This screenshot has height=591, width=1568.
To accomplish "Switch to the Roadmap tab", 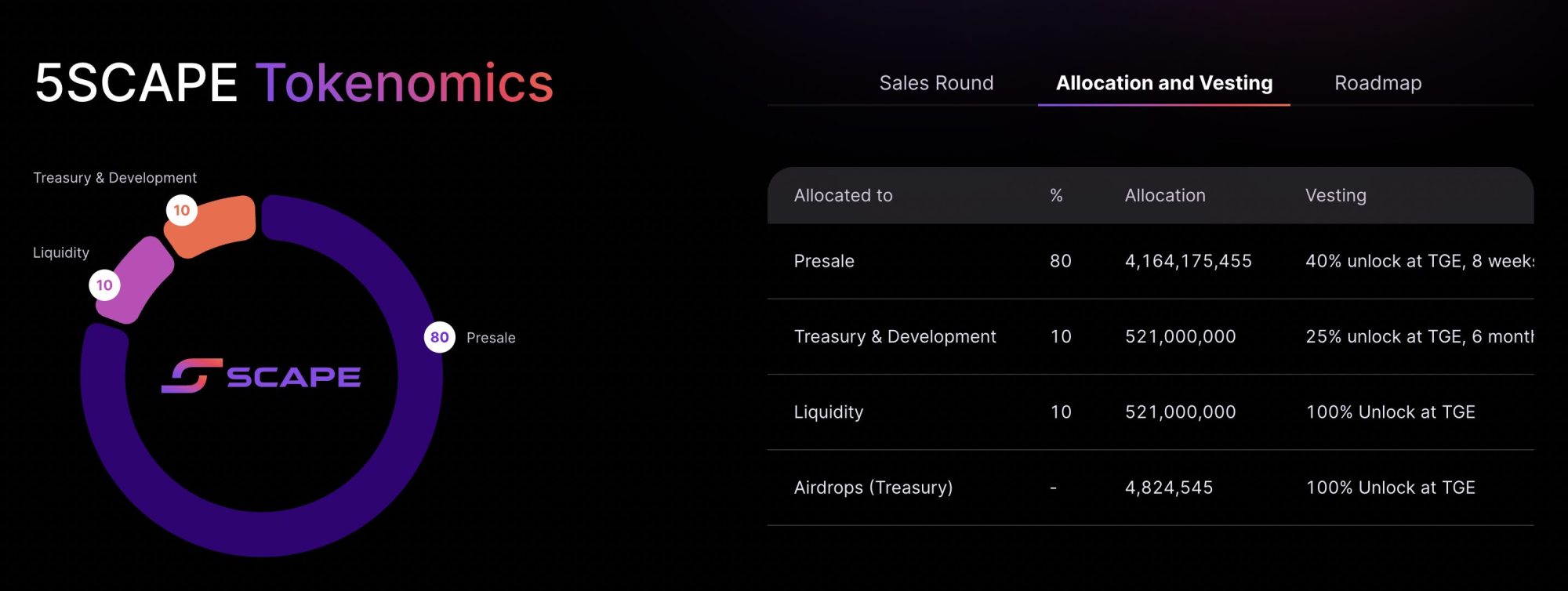I will [1377, 83].
